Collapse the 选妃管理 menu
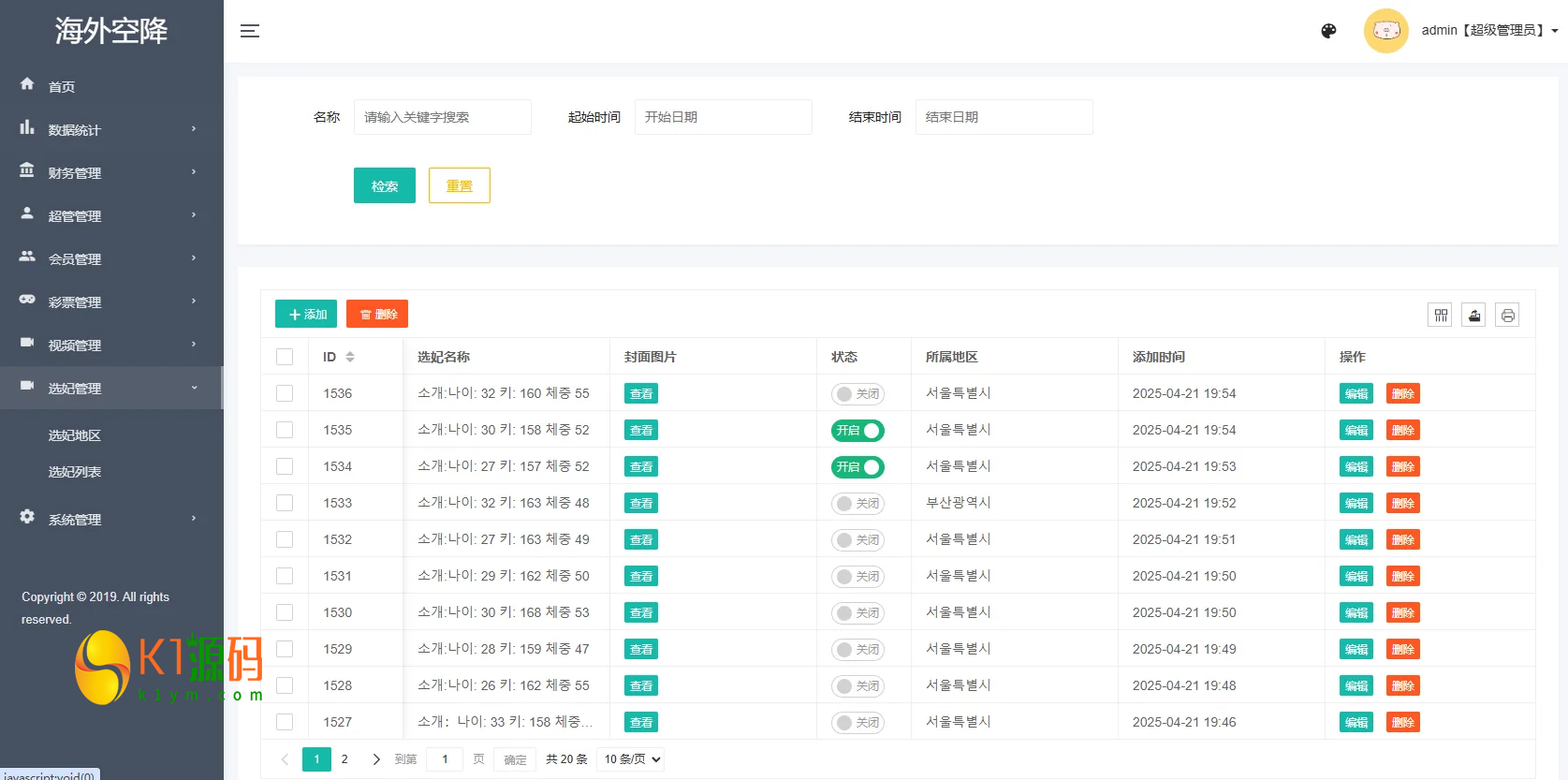 click(x=111, y=388)
